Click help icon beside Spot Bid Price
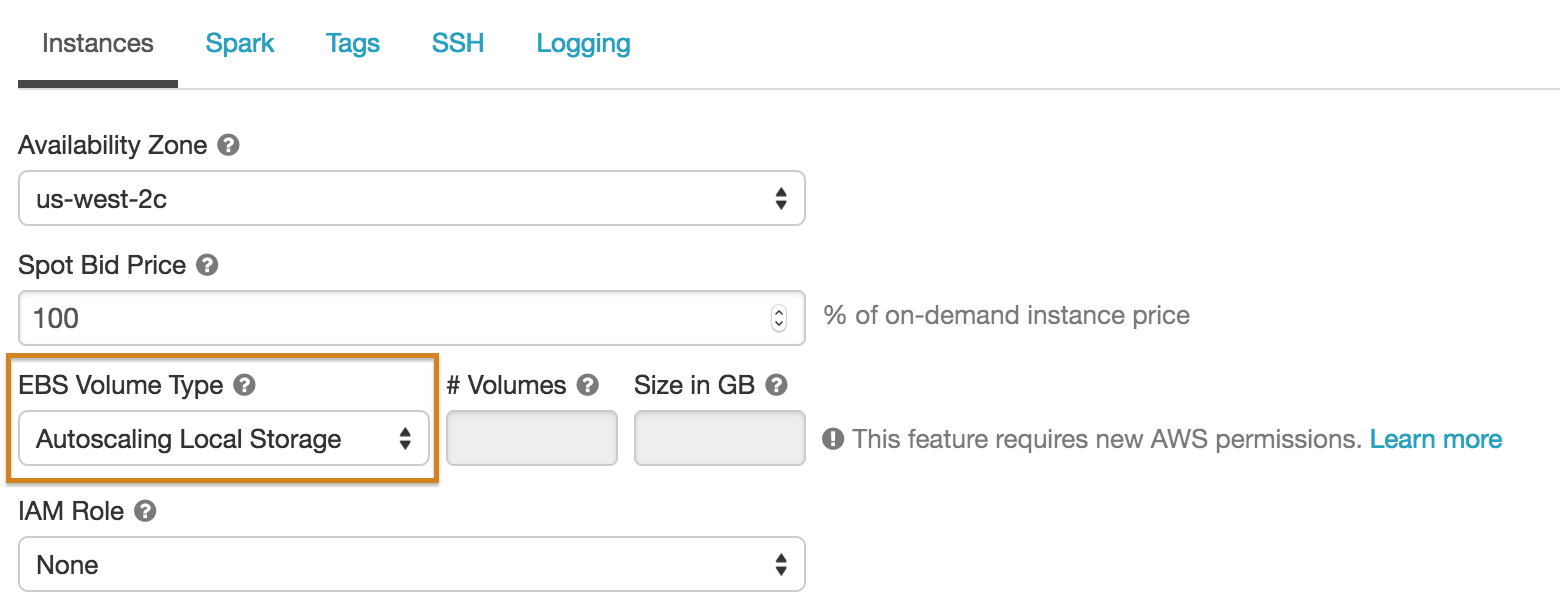The height and width of the screenshot is (616, 1560). [x=207, y=266]
